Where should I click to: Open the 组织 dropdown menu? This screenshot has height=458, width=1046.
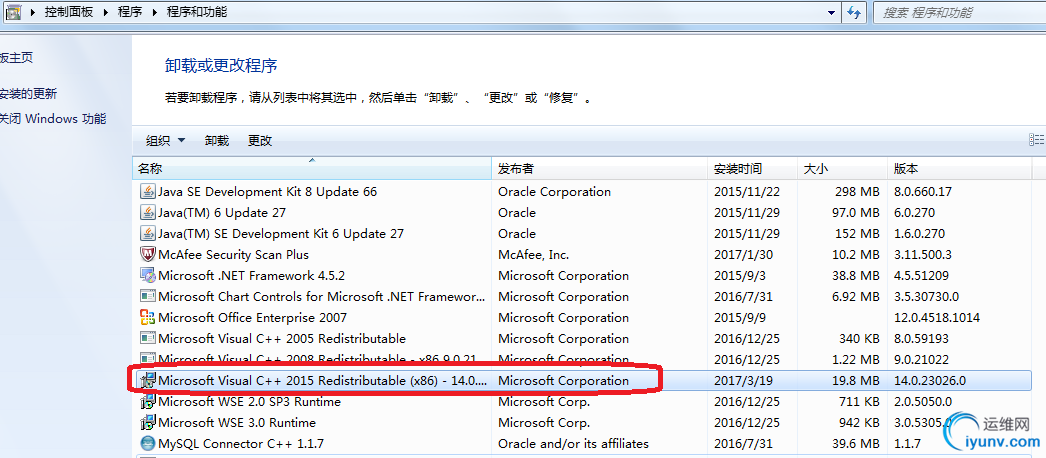click(x=165, y=141)
